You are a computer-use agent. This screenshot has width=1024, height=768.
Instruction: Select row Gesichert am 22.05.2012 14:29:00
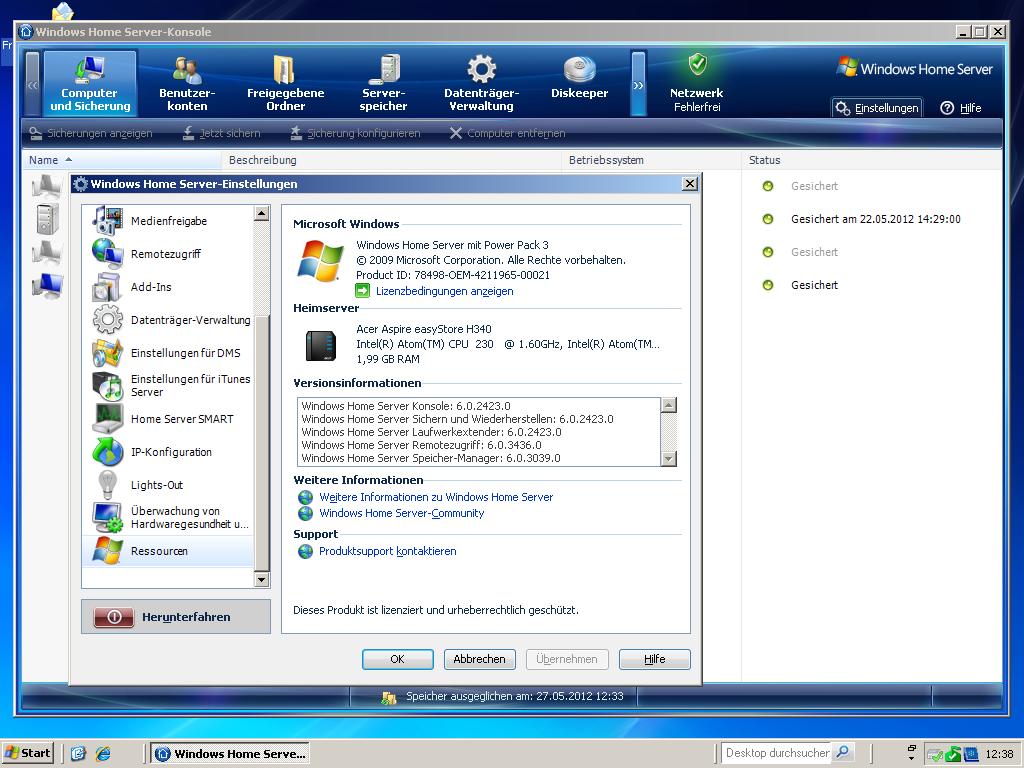(875, 219)
